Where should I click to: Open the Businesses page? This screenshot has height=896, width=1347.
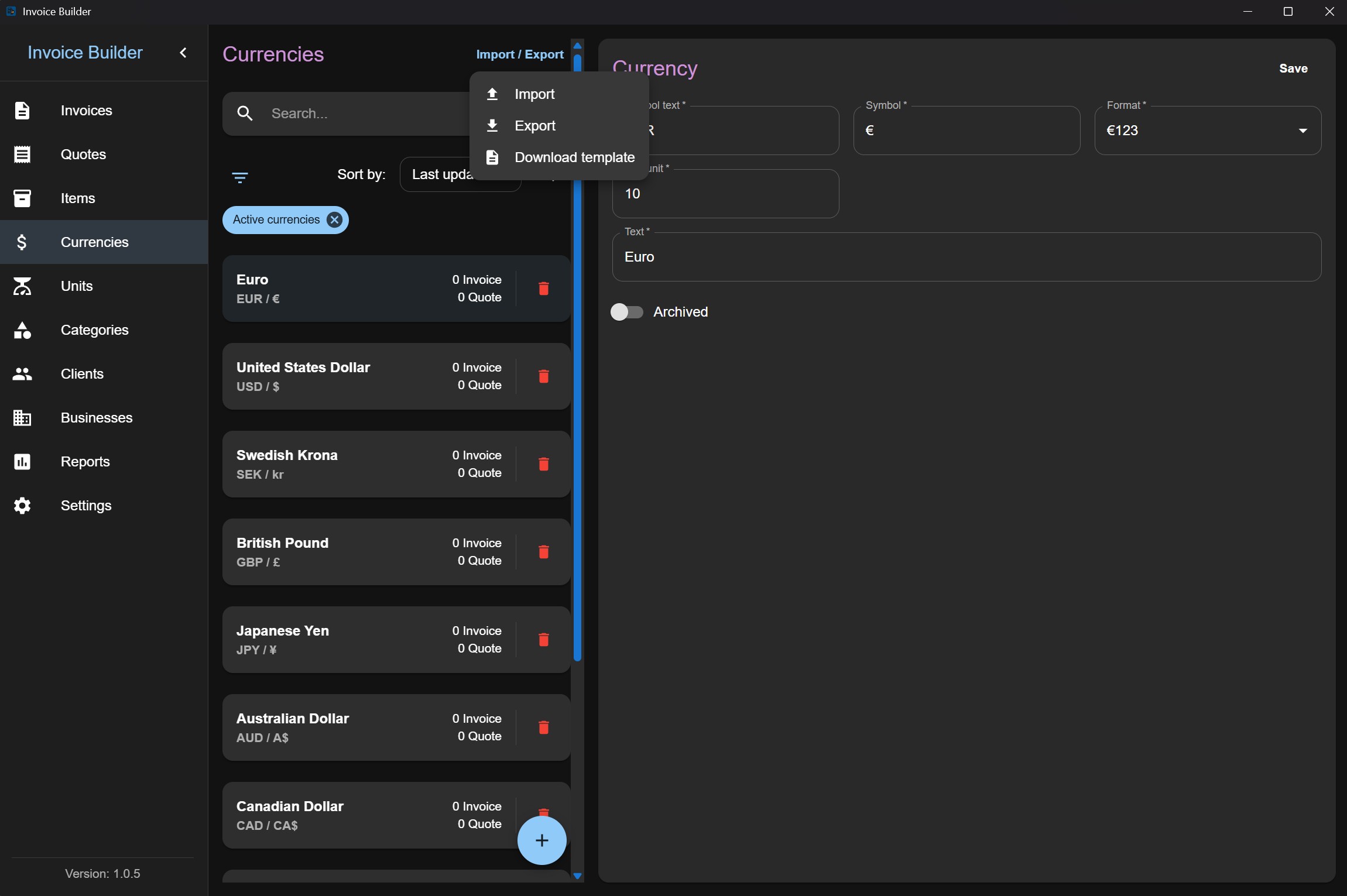(104, 418)
